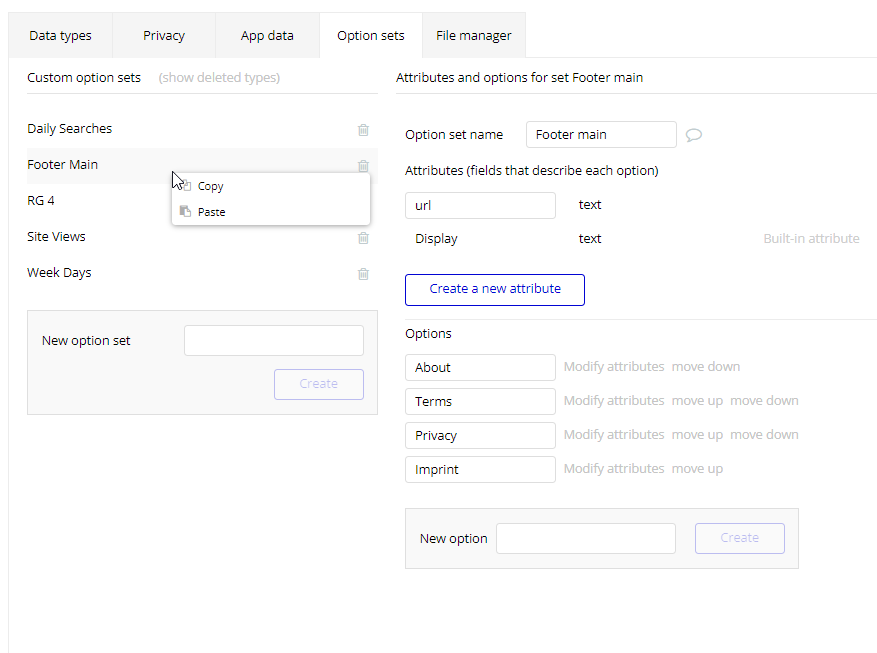Image resolution: width=877 pixels, height=653 pixels.
Task: Open the App data tab
Action: tap(267, 35)
